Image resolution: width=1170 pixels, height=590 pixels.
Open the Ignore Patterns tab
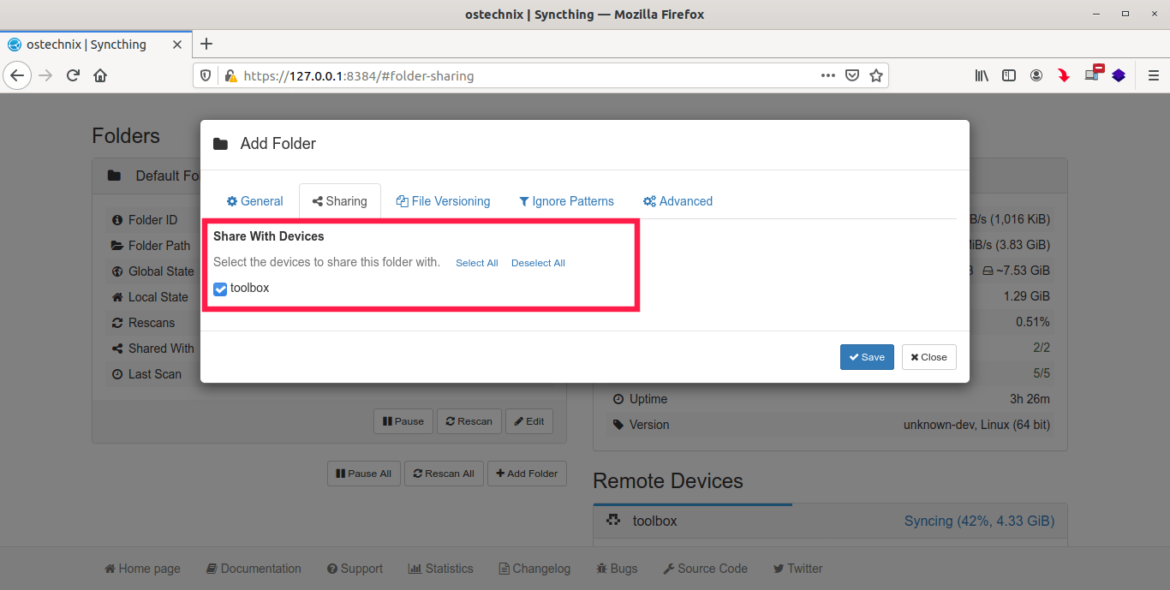coord(566,201)
